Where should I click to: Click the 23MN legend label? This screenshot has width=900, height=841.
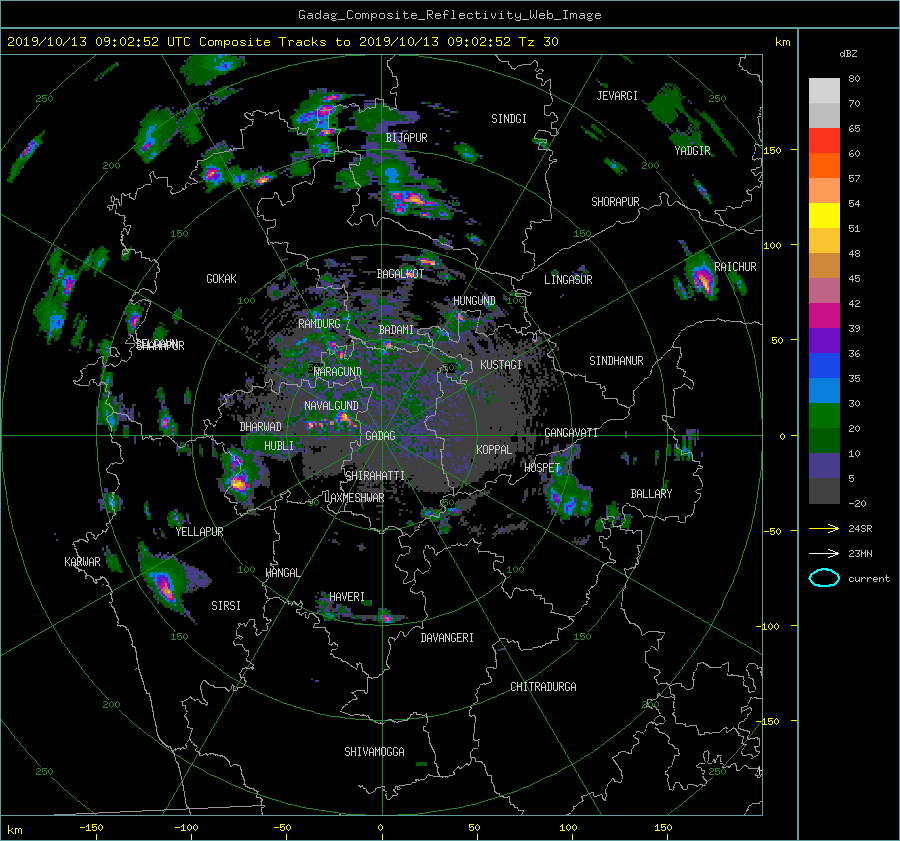(x=860, y=554)
